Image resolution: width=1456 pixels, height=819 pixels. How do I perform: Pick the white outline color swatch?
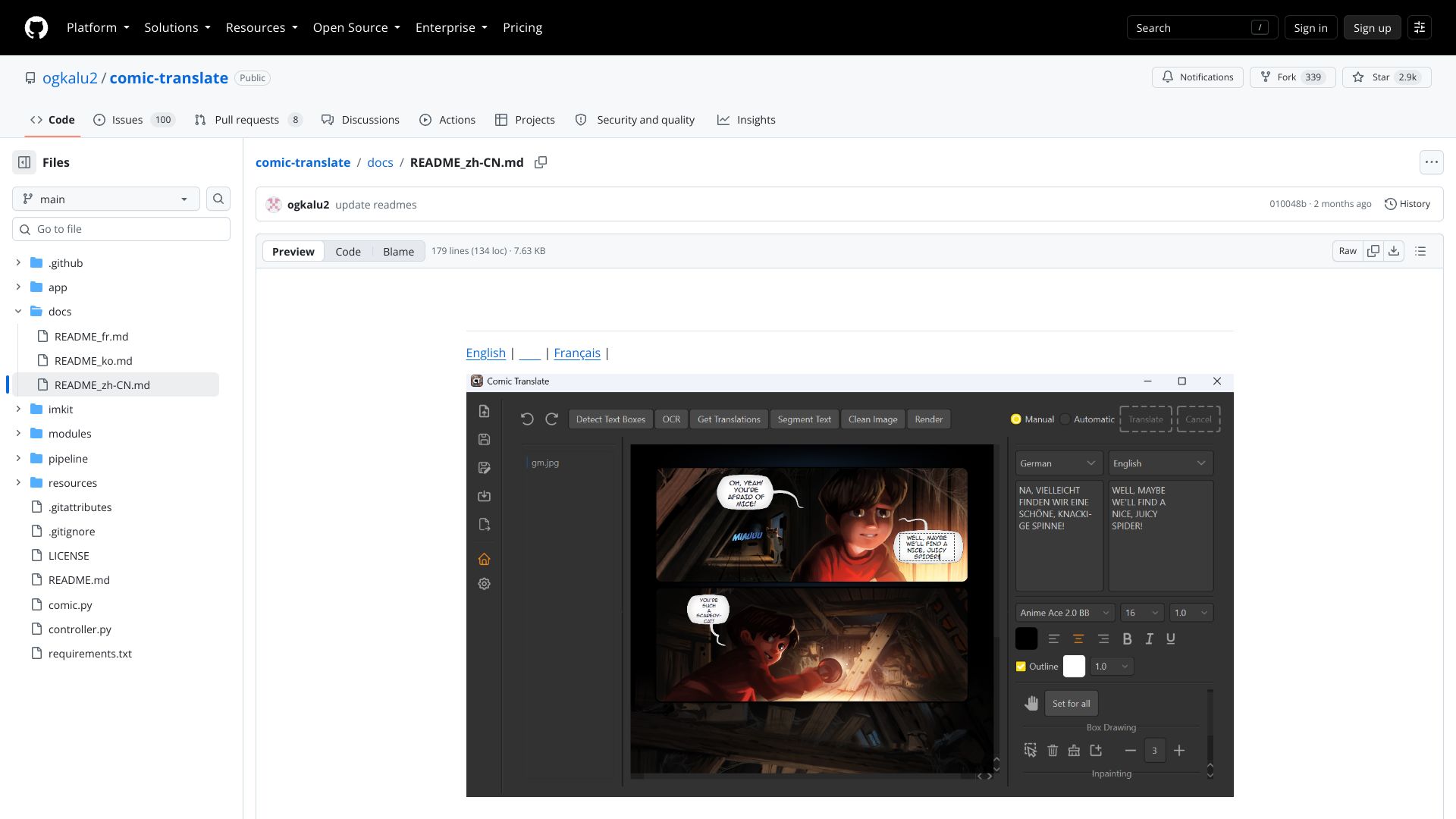[x=1074, y=667]
